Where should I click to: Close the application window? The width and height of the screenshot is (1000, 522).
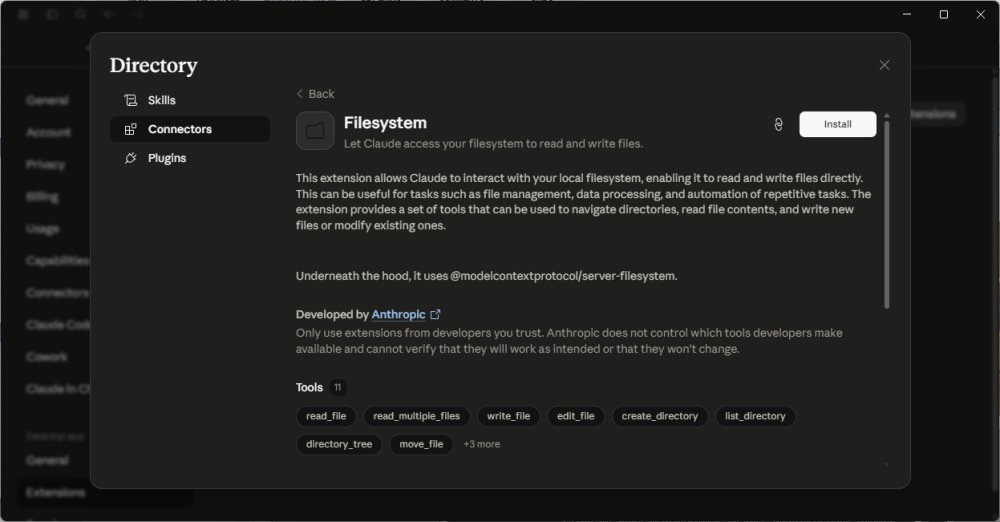click(x=980, y=14)
